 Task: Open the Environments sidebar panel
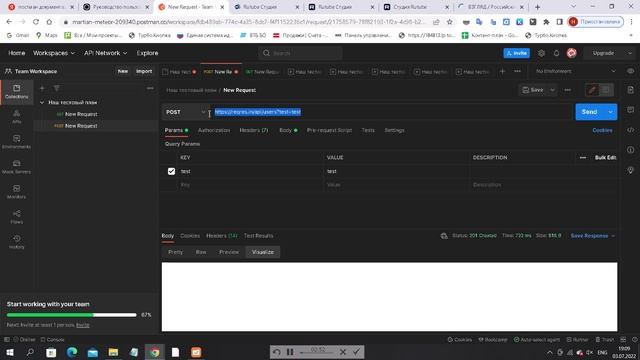17,142
